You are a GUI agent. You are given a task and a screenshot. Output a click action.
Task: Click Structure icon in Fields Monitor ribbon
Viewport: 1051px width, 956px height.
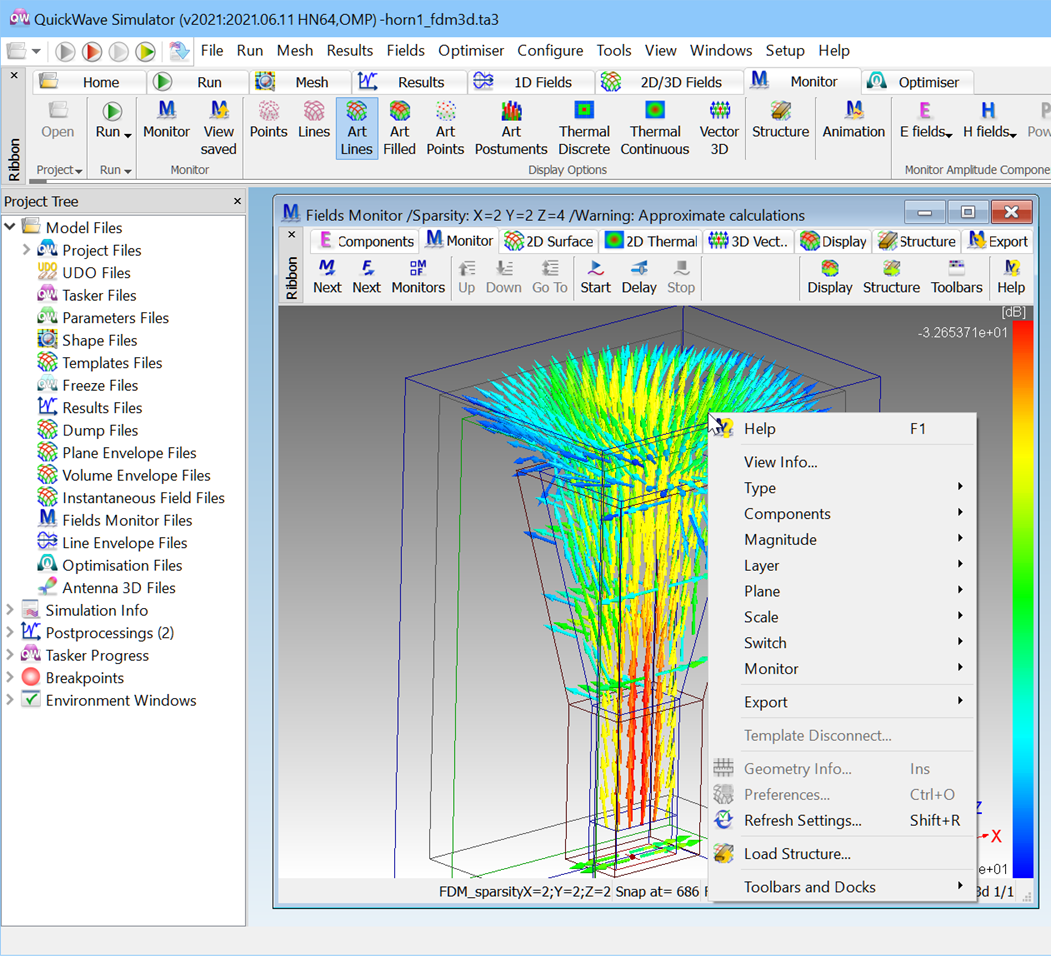891,277
